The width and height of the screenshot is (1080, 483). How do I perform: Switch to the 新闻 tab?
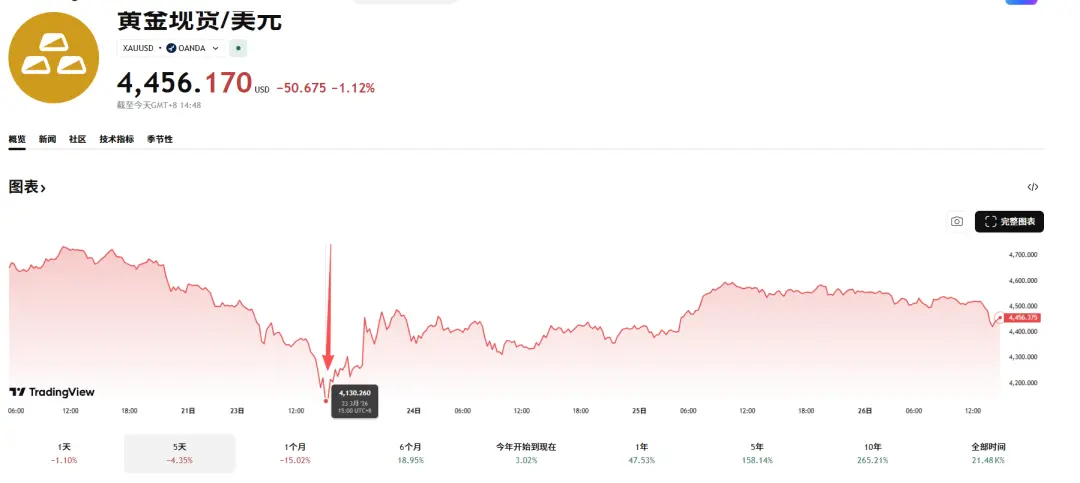(x=47, y=139)
